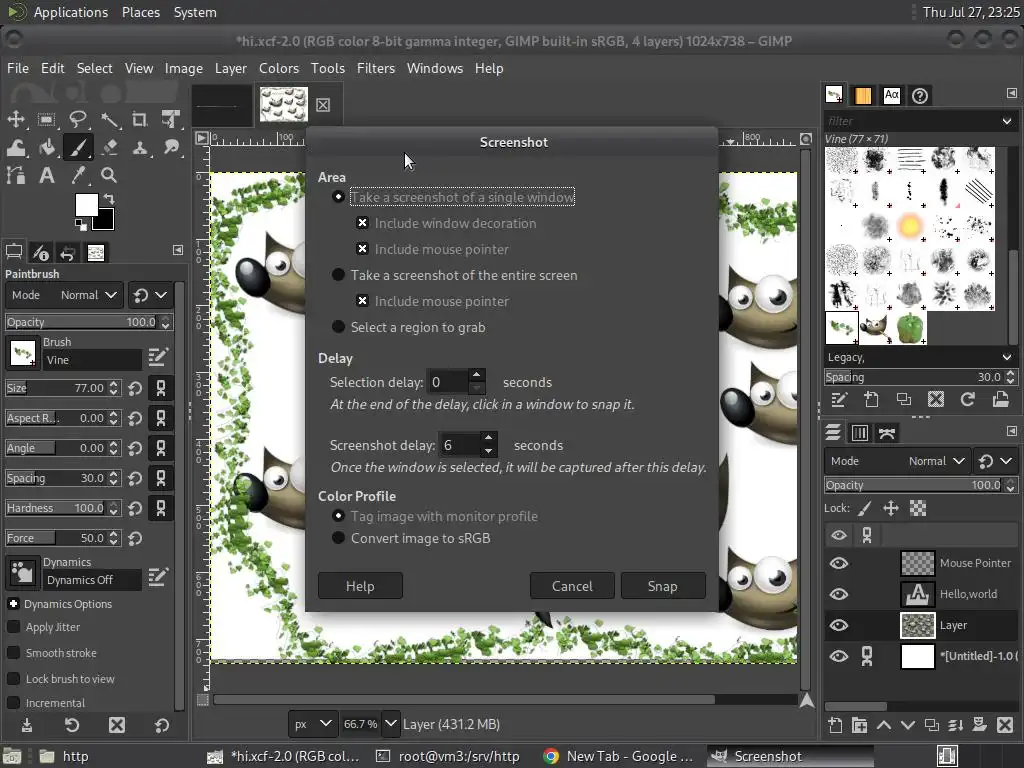
Task: Select the Bucket Fill tool
Action: (x=46, y=148)
